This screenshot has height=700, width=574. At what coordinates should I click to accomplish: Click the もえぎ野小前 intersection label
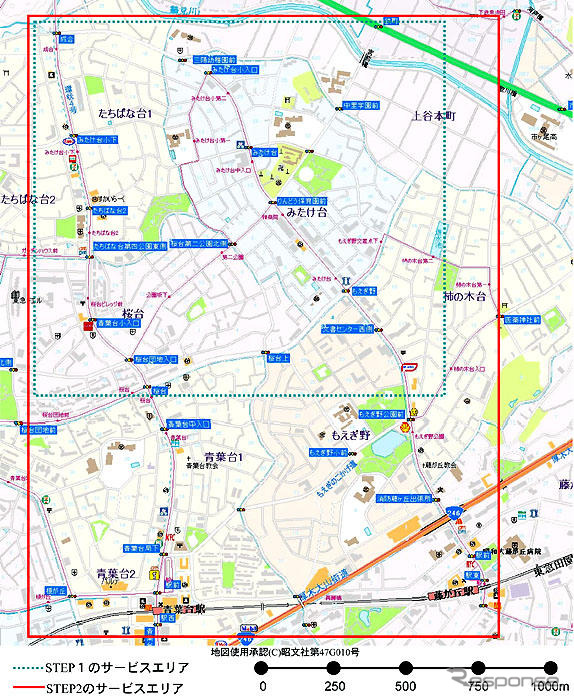click(328, 452)
